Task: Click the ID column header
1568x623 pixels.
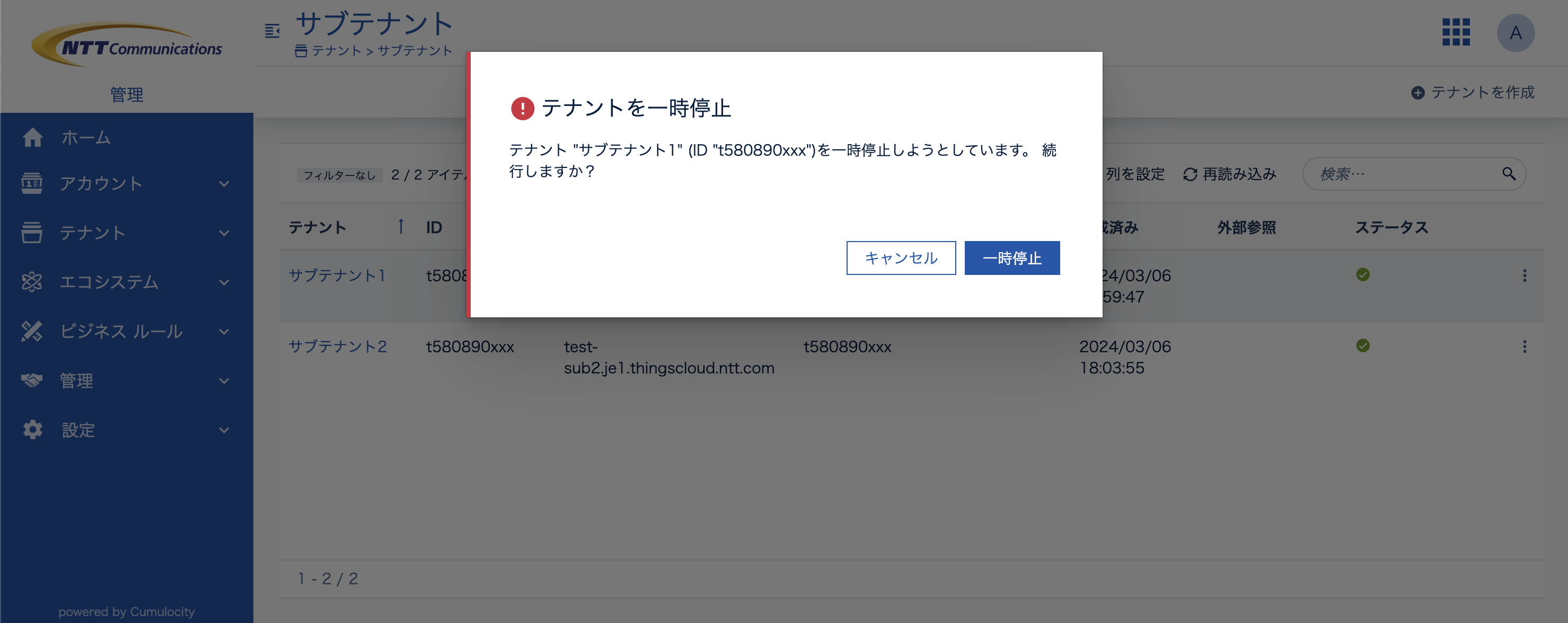Action: tap(434, 228)
